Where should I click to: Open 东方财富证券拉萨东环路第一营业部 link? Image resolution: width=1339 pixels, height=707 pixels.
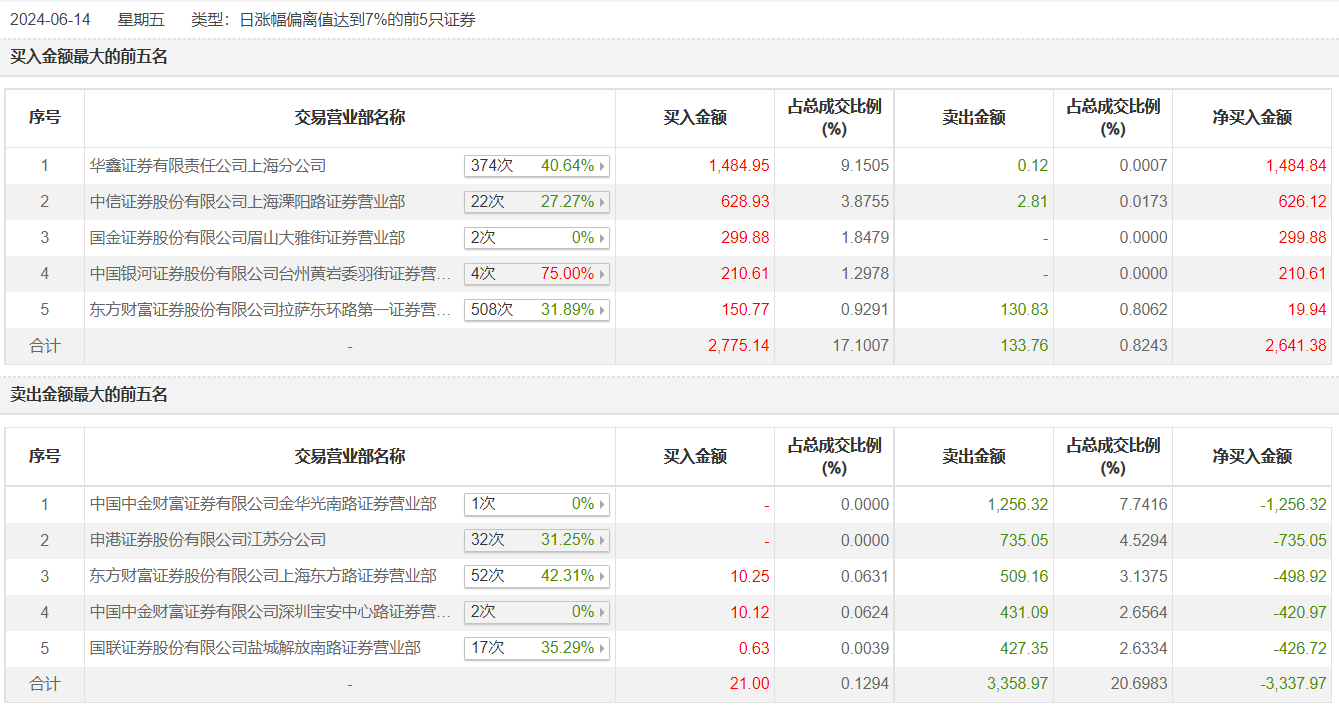[x=270, y=310]
